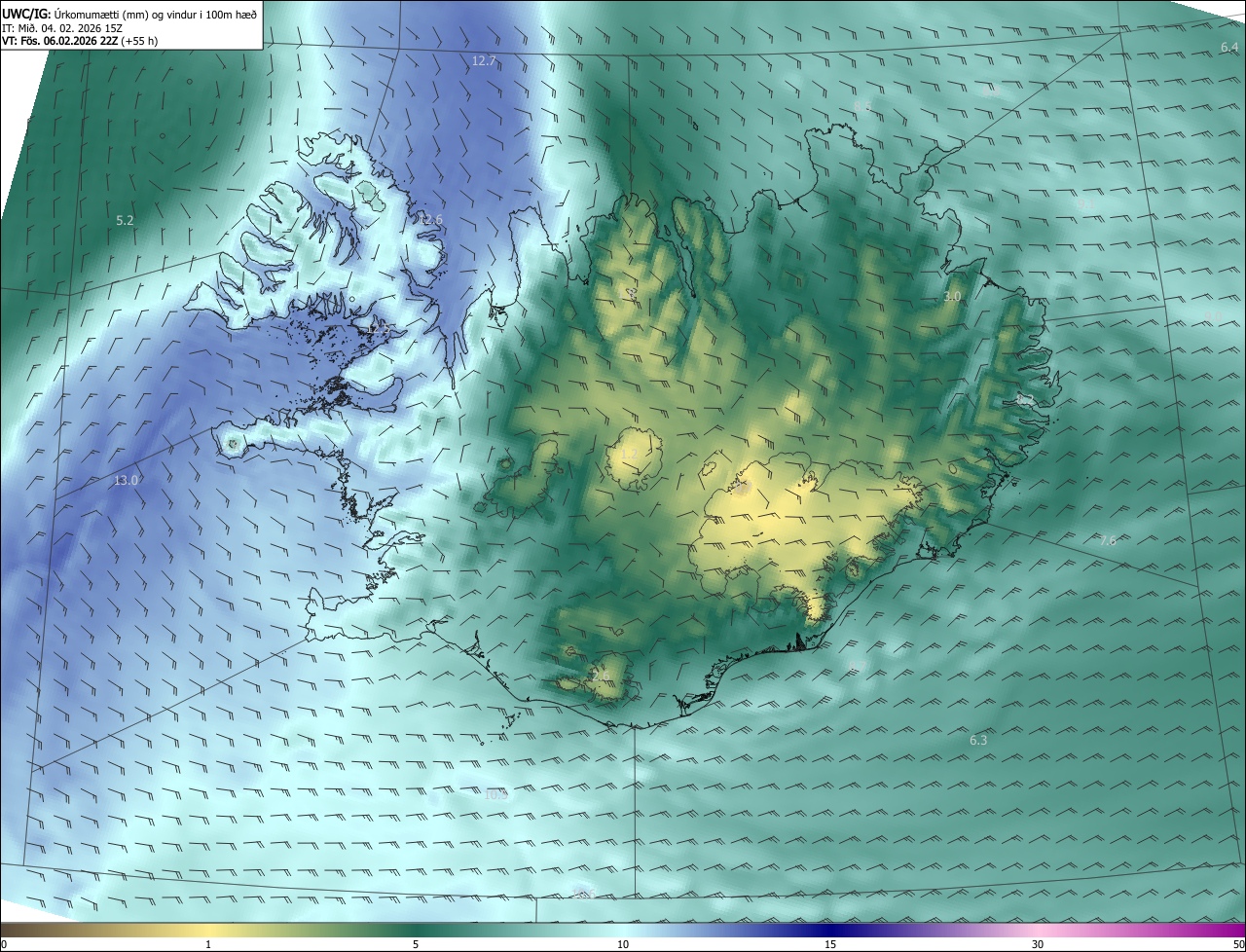Click the 12.6 value near the Westfjords
This screenshot has height=952, width=1246.
click(x=430, y=220)
